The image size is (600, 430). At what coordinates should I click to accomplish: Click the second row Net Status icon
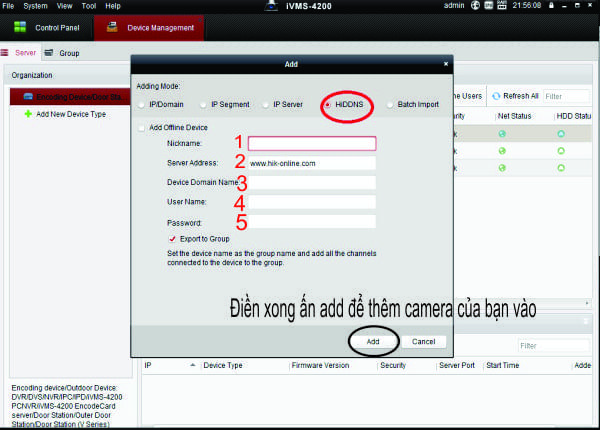[502, 151]
